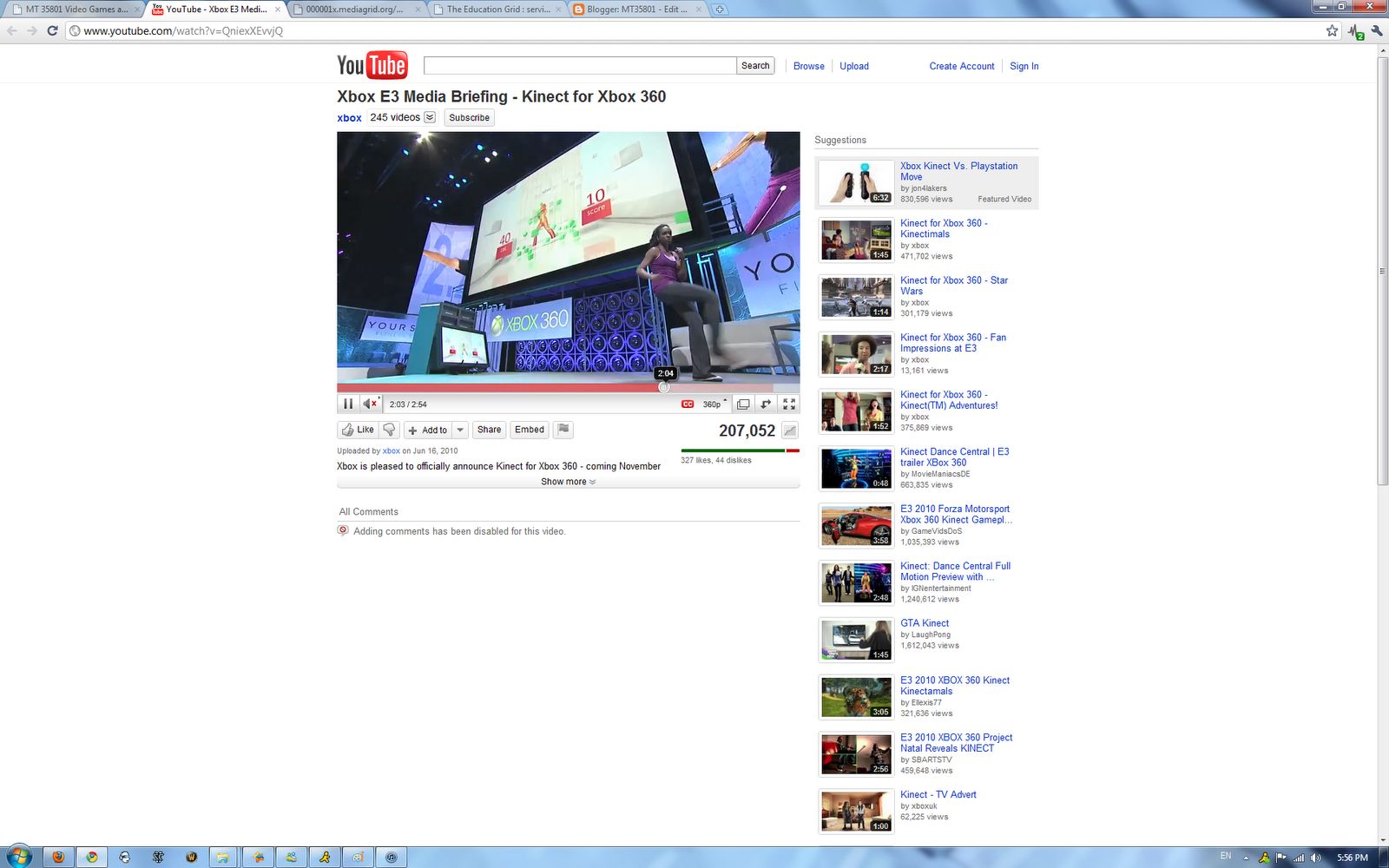Switch to The Education Grid tab
Viewport: 1389px width, 868px height.
[496, 10]
